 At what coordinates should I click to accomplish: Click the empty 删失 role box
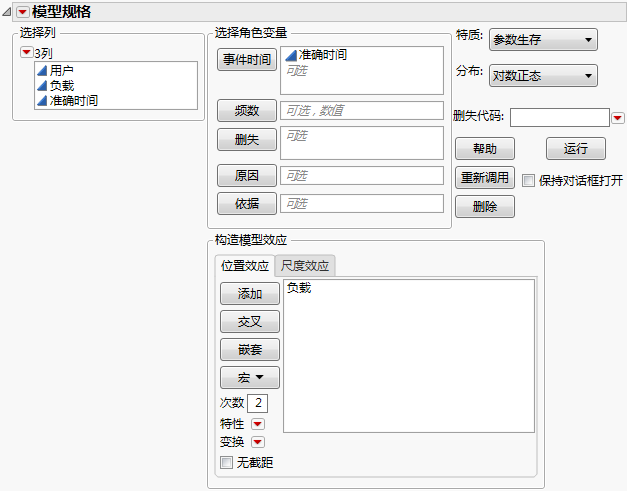(362, 143)
